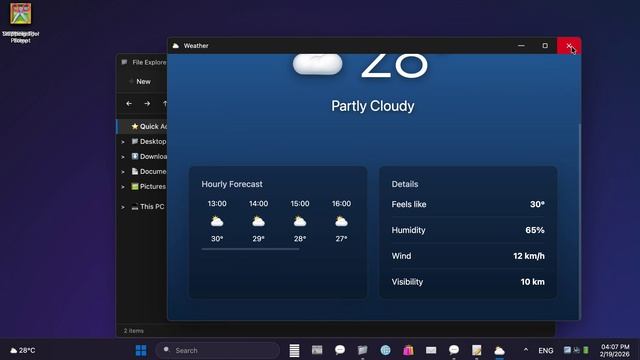Click the Weather app icon in the title bar

tap(176, 46)
